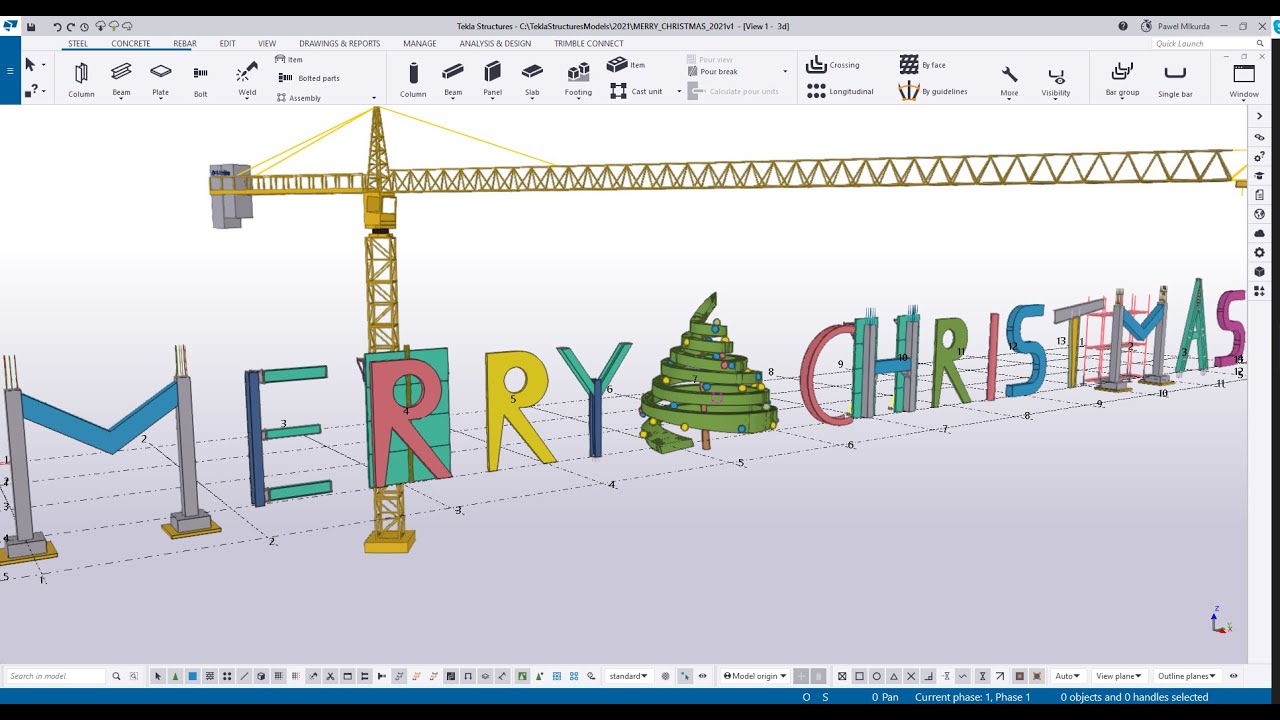The height and width of the screenshot is (720, 1280).
Task: Expand the Assembly dropdown
Action: coord(374,98)
